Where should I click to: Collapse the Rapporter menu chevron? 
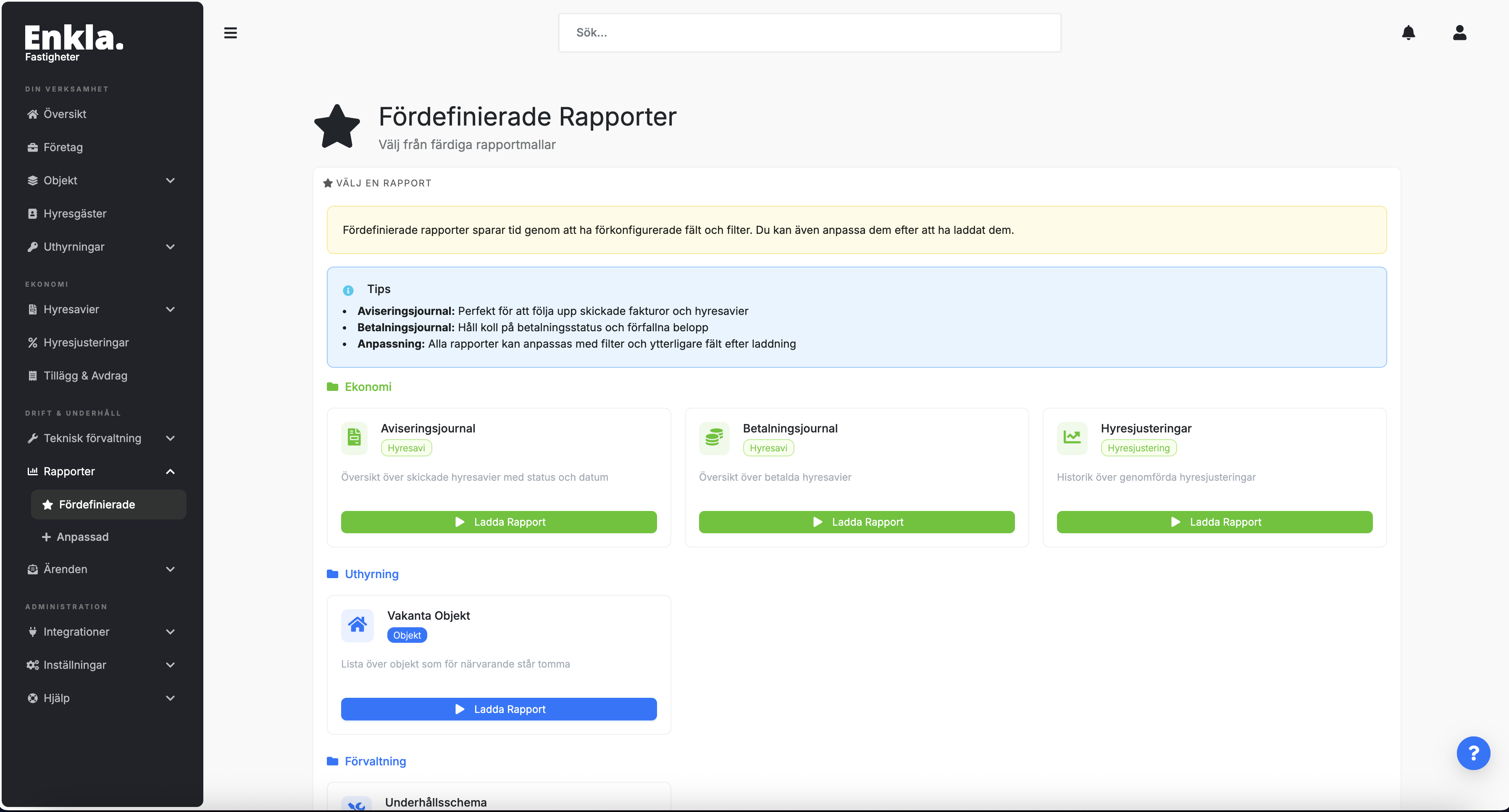coord(171,471)
